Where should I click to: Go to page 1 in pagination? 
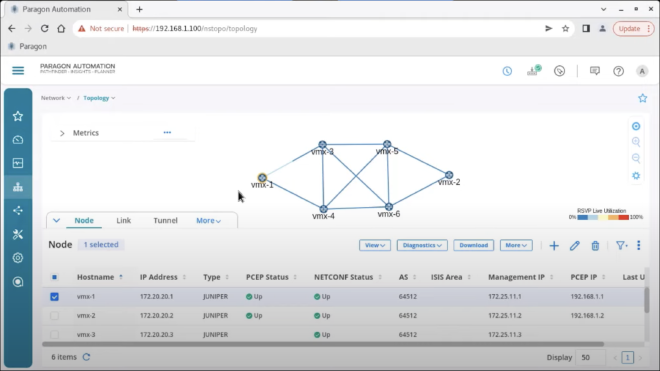(x=627, y=358)
